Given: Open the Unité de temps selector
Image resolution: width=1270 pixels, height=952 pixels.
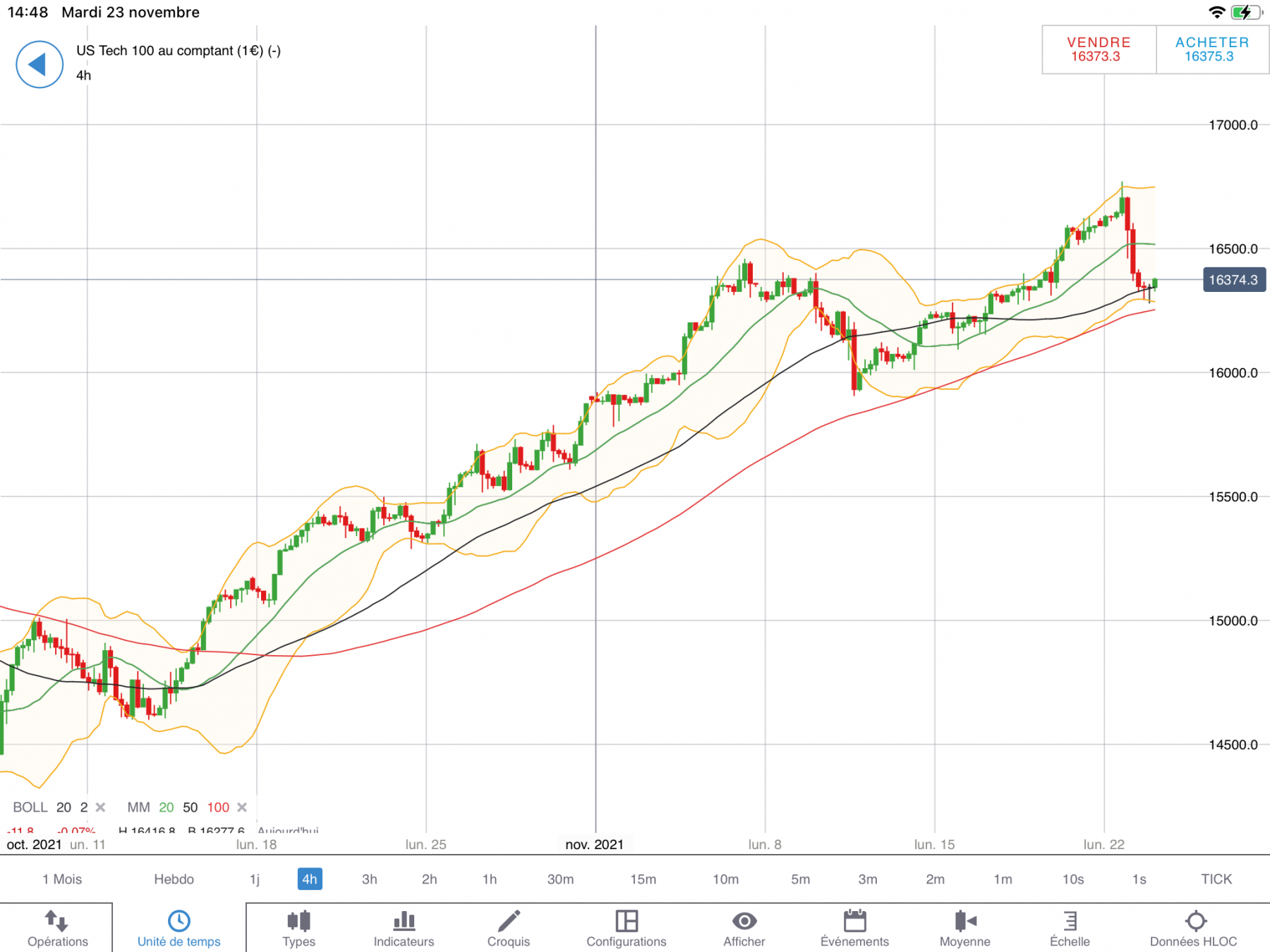Looking at the screenshot, I should click(x=179, y=928).
